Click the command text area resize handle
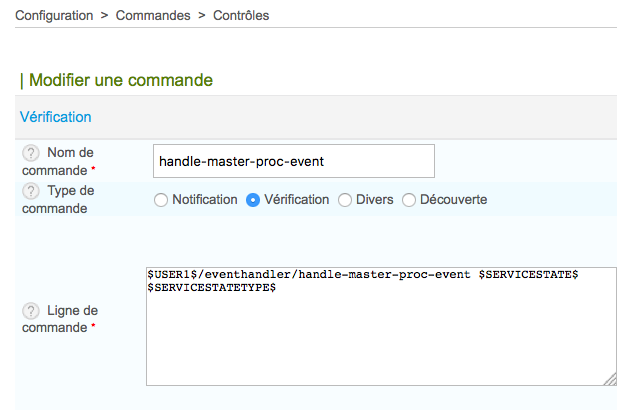This screenshot has height=410, width=617. tap(610, 379)
